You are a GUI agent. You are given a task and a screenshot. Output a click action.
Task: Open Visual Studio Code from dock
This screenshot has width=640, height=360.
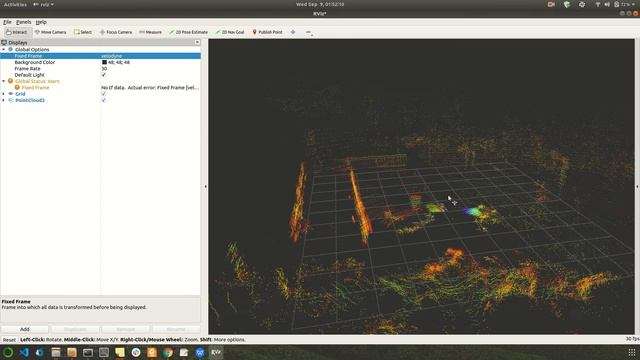24,352
